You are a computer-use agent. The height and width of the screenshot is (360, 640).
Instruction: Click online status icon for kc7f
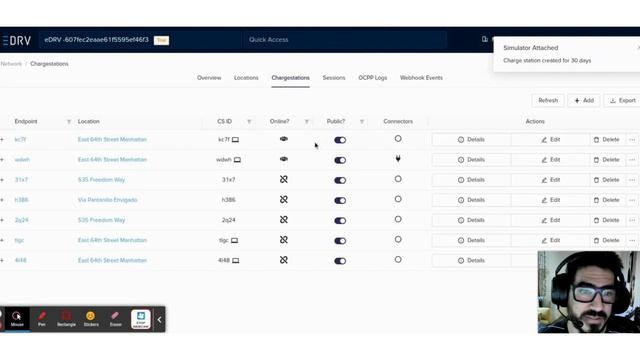pos(284,139)
